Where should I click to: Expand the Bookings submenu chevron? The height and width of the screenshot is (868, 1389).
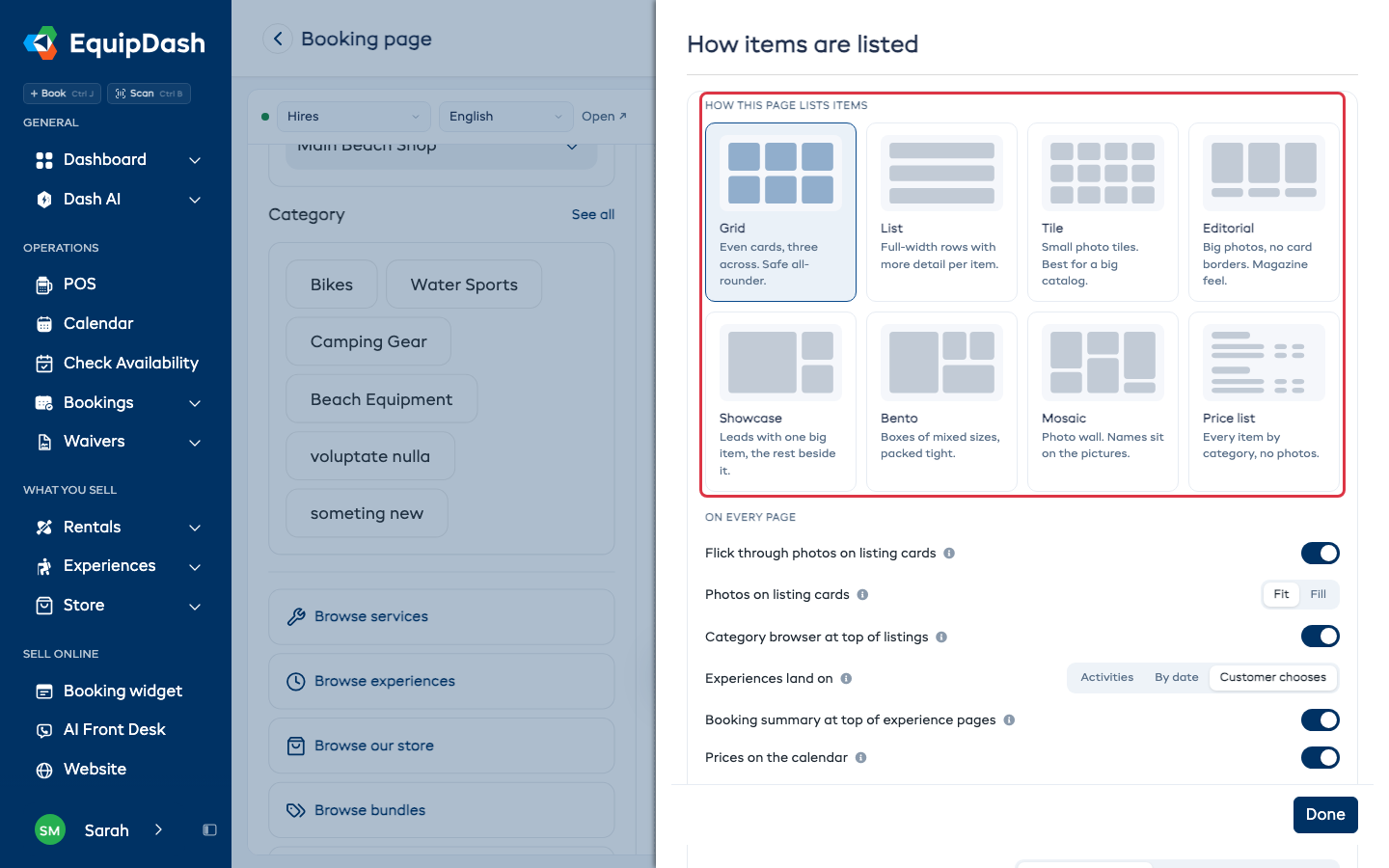pos(195,403)
